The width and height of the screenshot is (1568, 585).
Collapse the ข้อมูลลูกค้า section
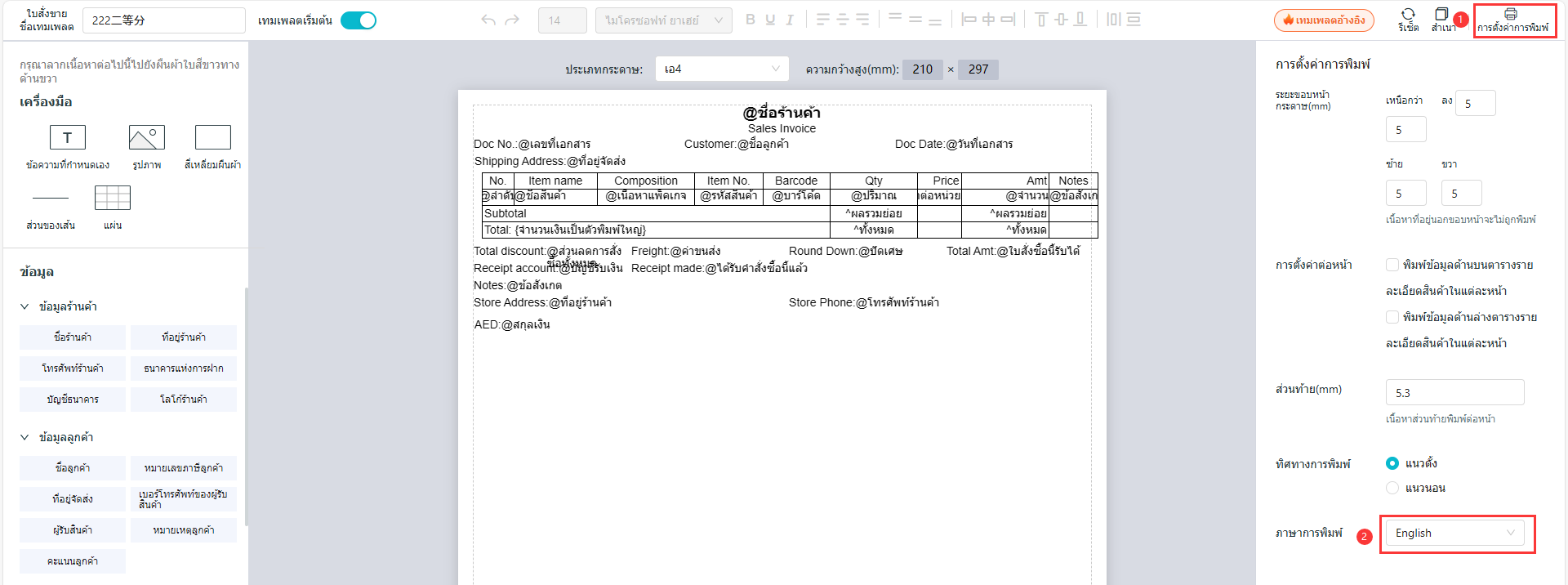tap(24, 437)
